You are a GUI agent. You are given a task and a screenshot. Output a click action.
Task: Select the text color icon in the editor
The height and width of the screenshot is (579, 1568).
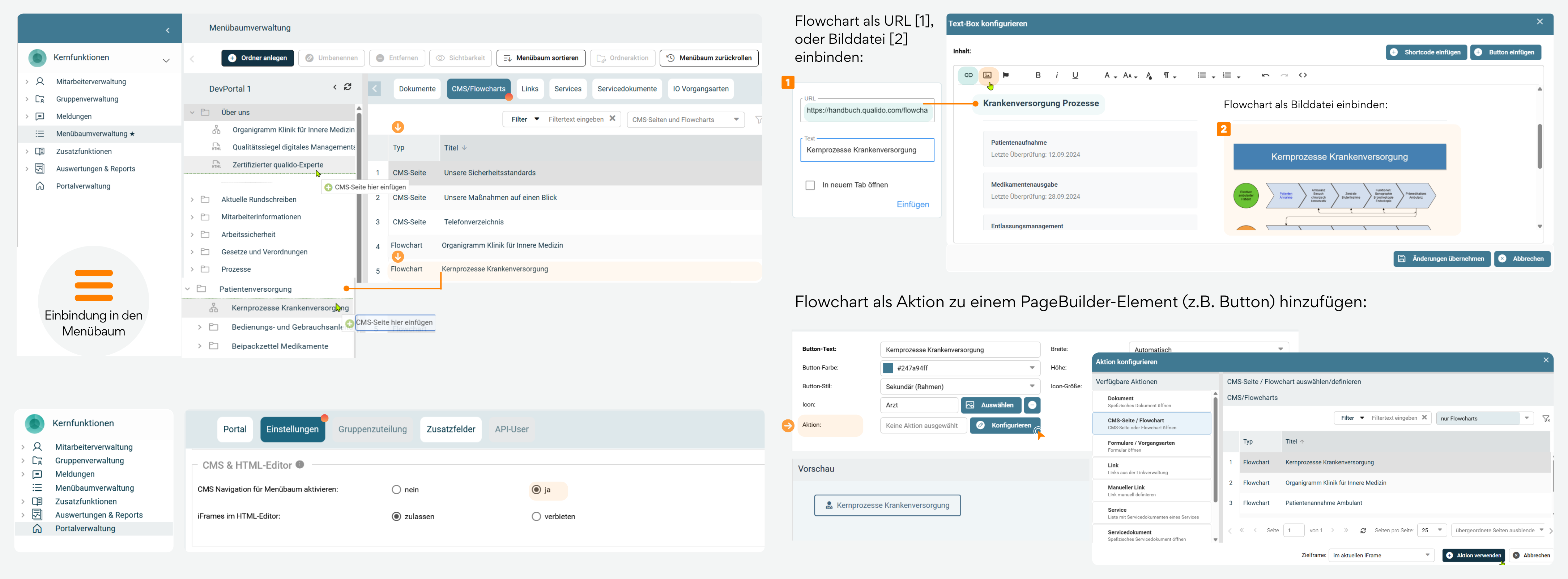[1149, 76]
